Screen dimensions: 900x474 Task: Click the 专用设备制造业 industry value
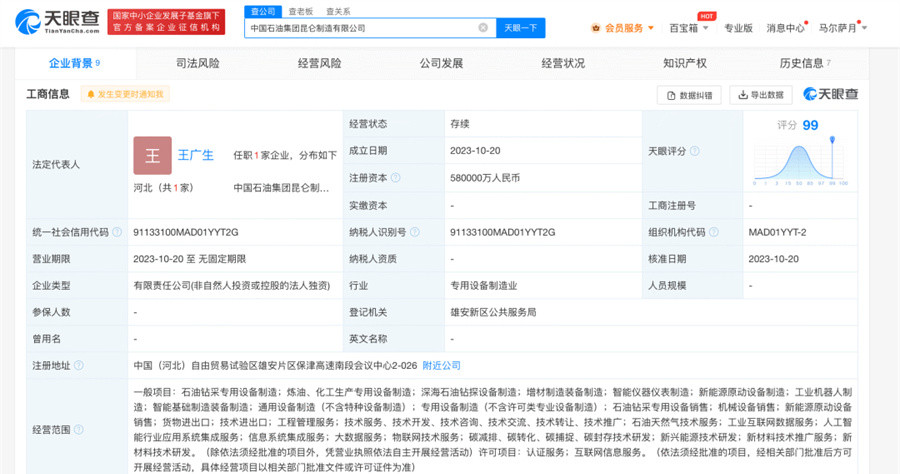coord(483,286)
